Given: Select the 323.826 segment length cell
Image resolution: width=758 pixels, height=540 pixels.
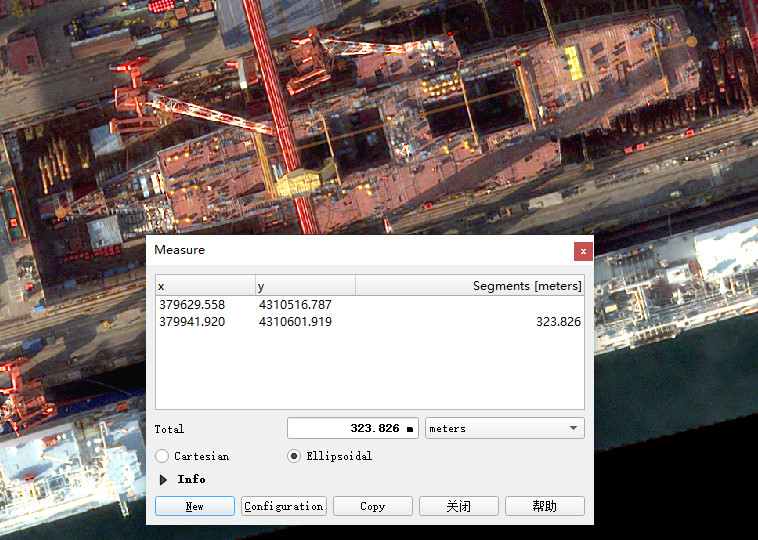Looking at the screenshot, I should coord(558,321).
